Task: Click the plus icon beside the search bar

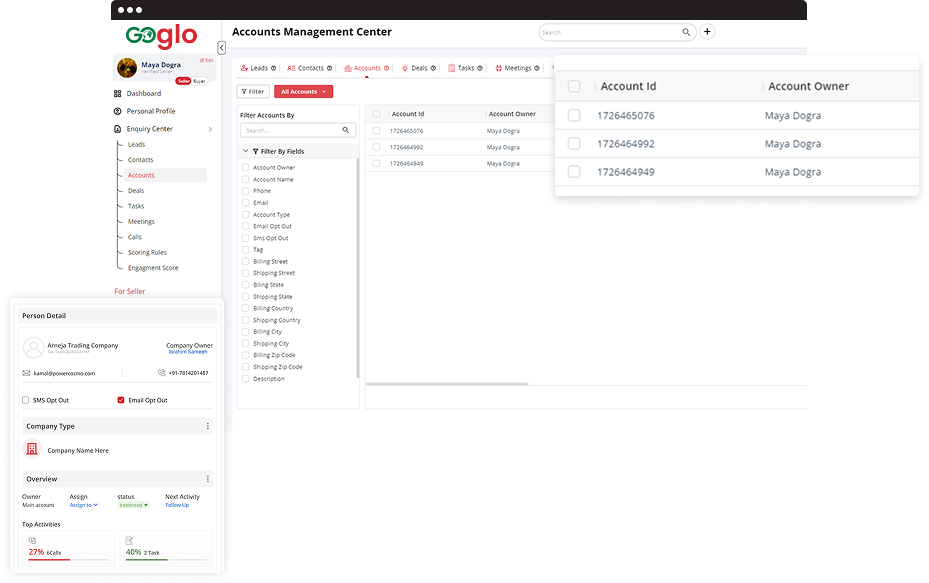Action: [x=708, y=32]
